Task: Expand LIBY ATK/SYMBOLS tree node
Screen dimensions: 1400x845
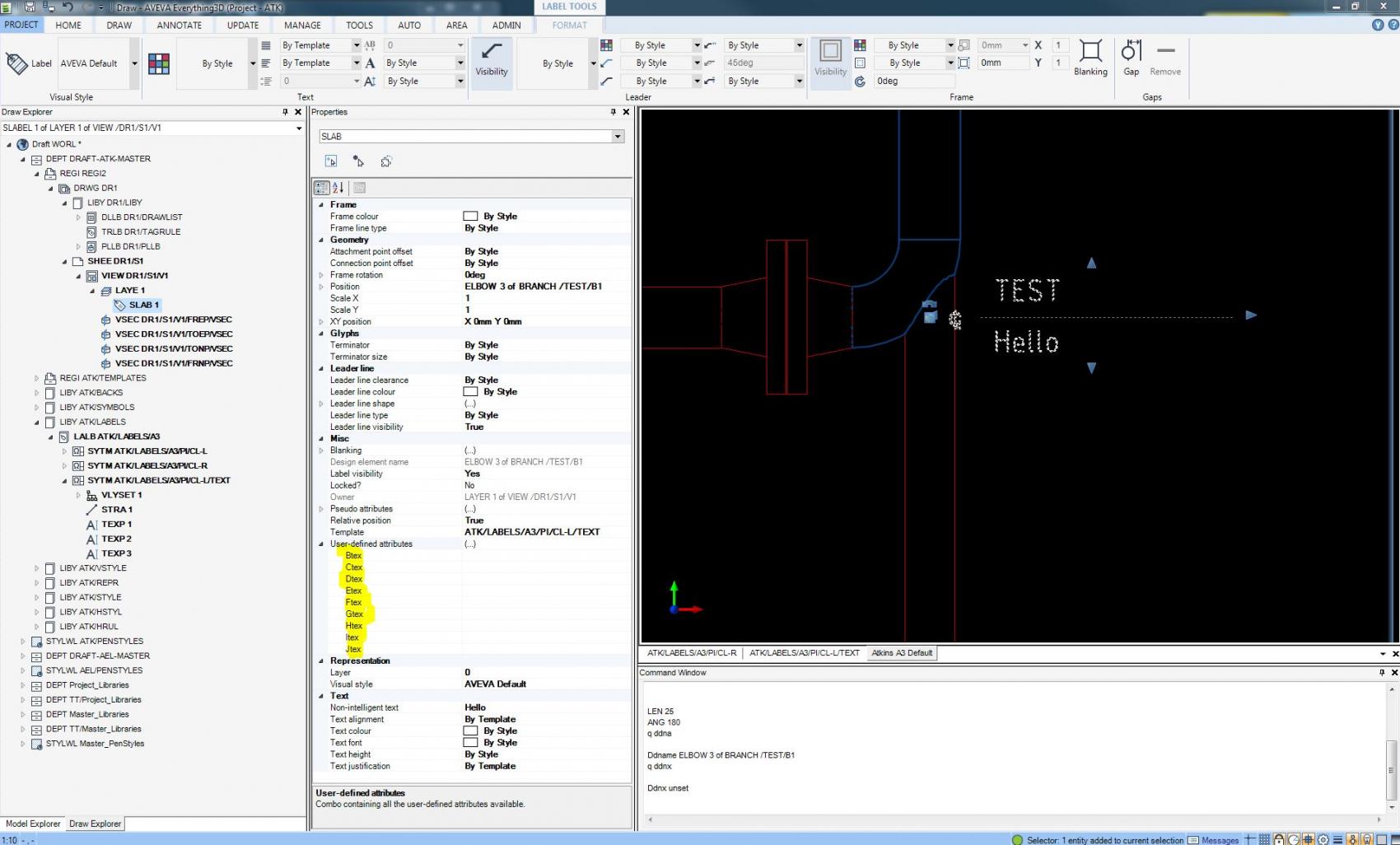Action: coord(36,407)
